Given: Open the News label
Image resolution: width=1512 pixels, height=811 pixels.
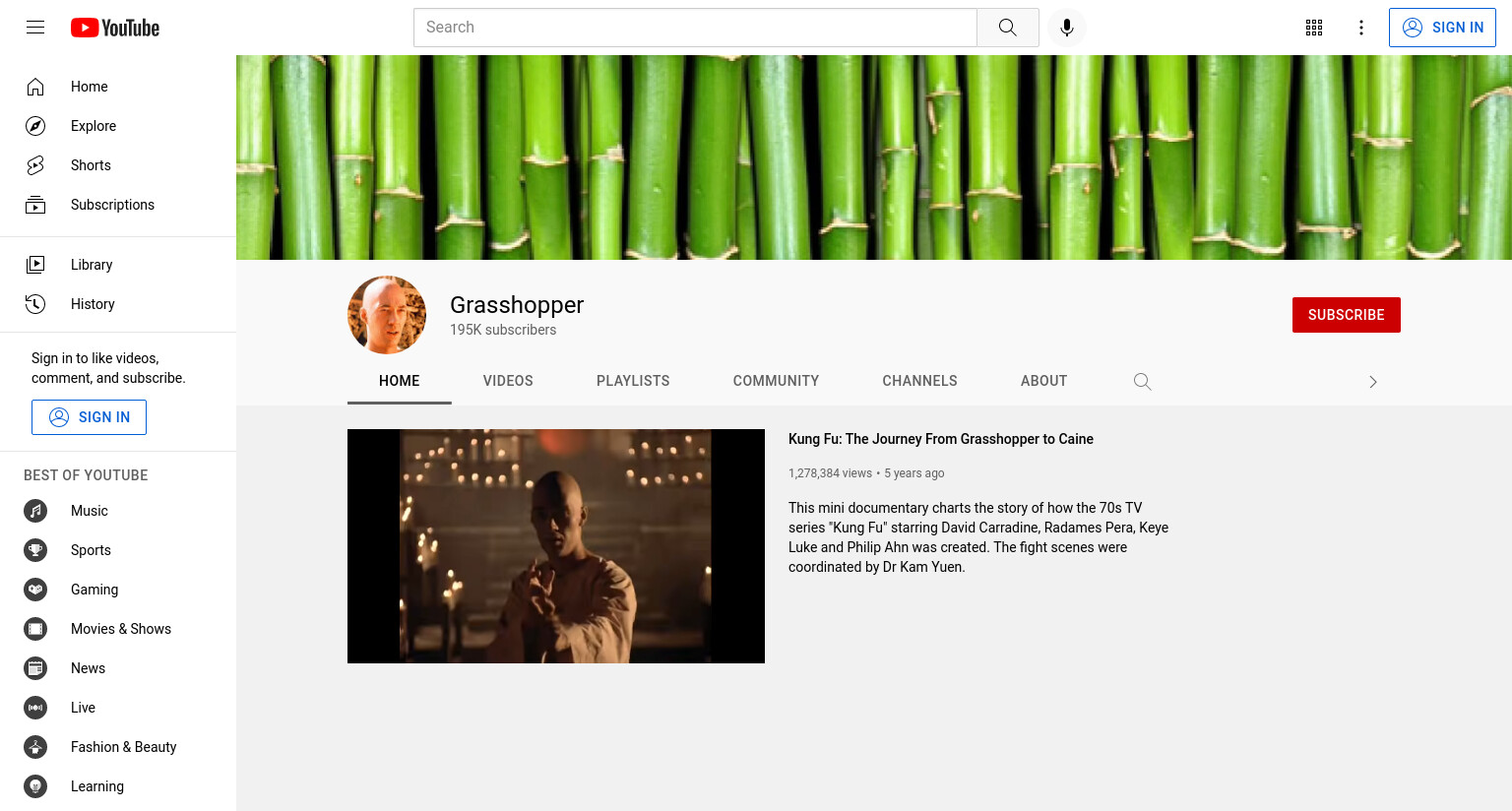Looking at the screenshot, I should 88,668.
